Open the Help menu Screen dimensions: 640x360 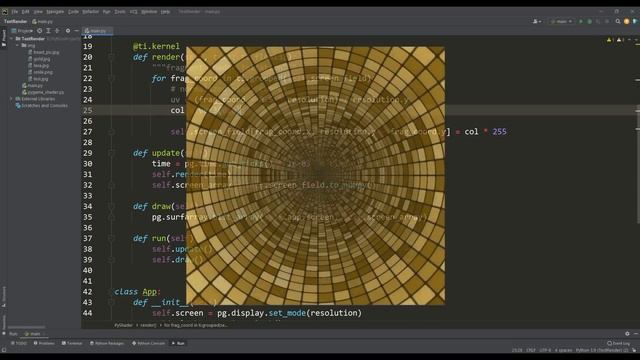165,12
